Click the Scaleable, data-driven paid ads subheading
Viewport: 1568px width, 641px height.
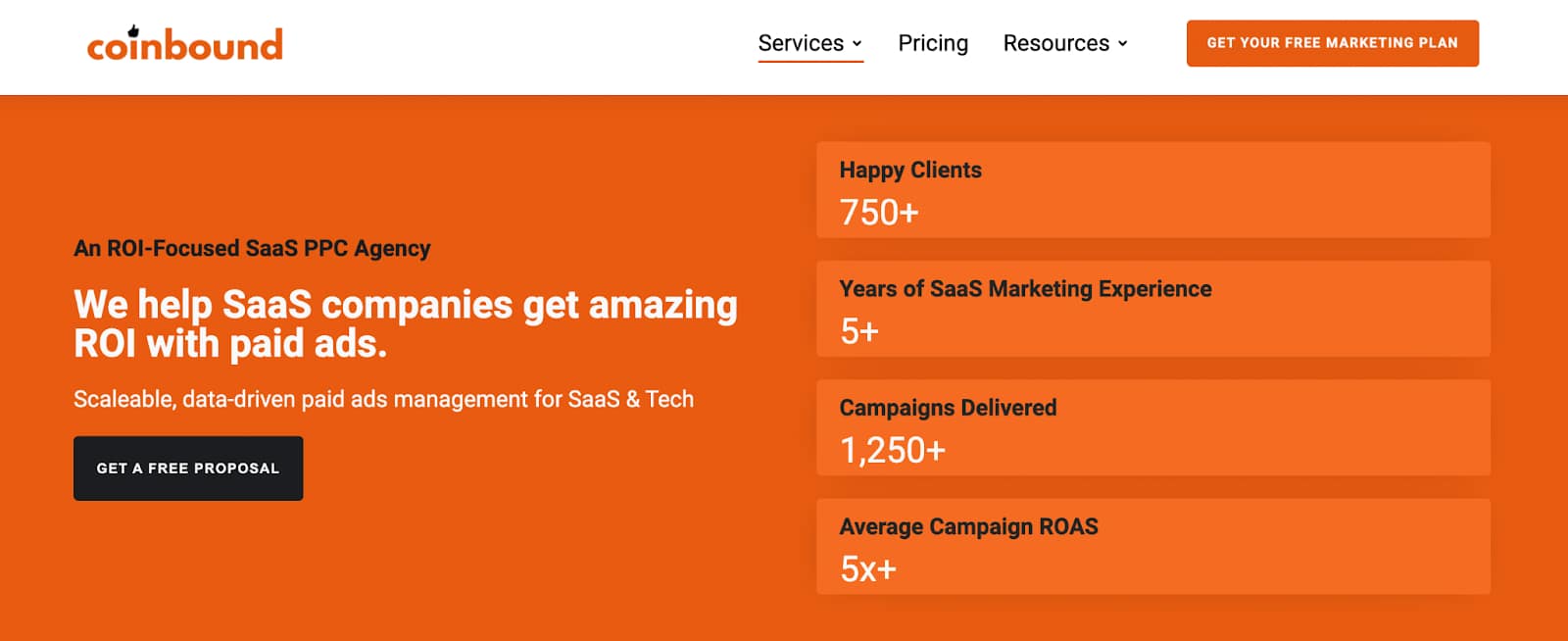pyautogui.click(x=383, y=399)
